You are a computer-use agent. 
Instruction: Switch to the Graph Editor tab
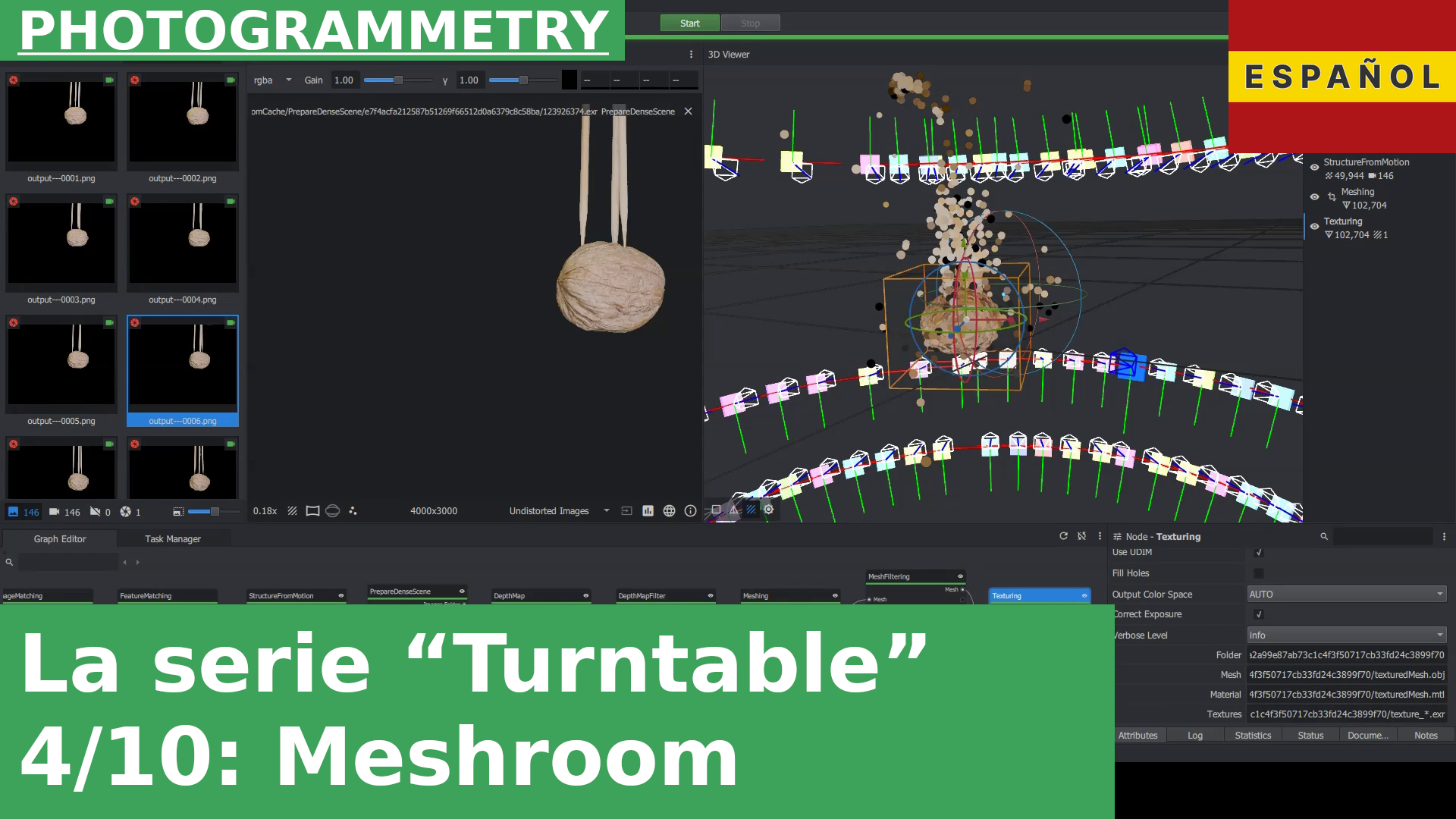[60, 539]
